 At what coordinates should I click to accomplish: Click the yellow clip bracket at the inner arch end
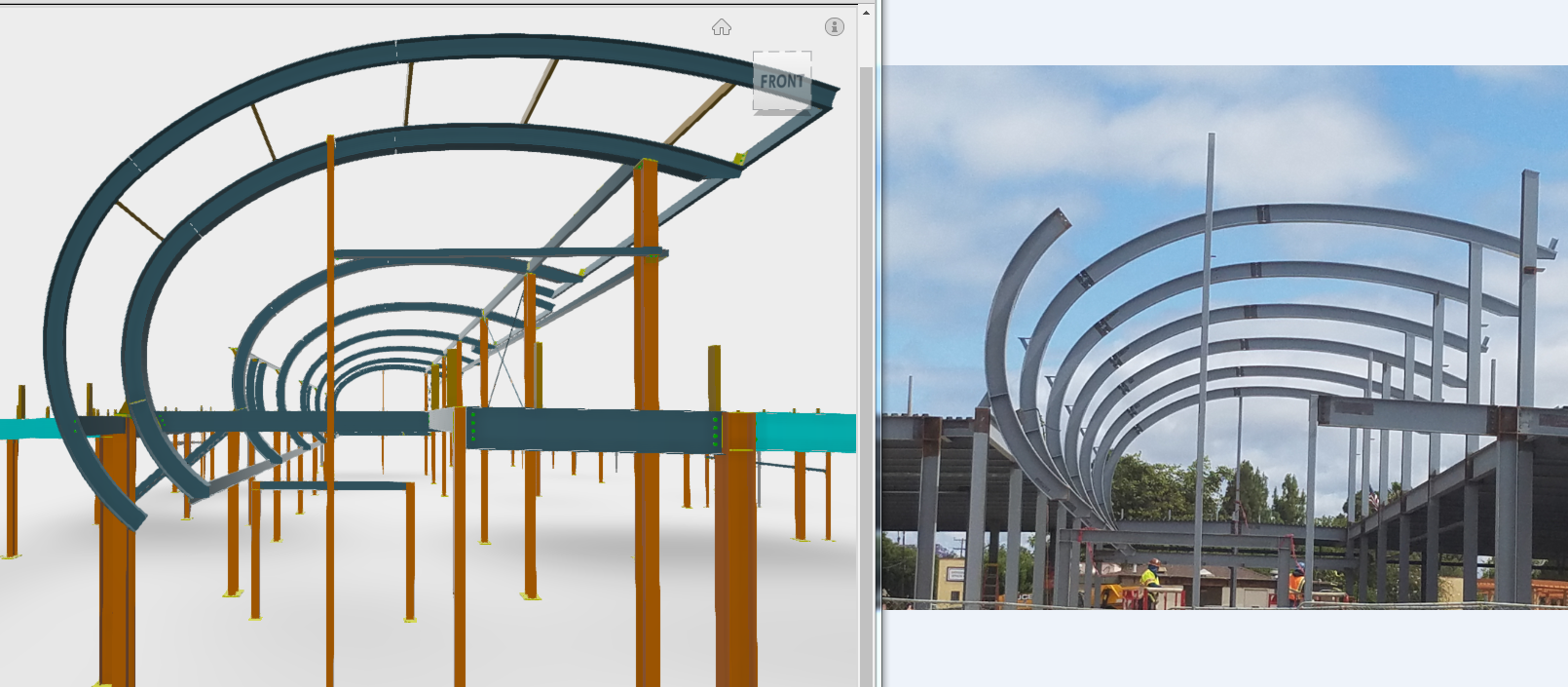click(x=739, y=159)
